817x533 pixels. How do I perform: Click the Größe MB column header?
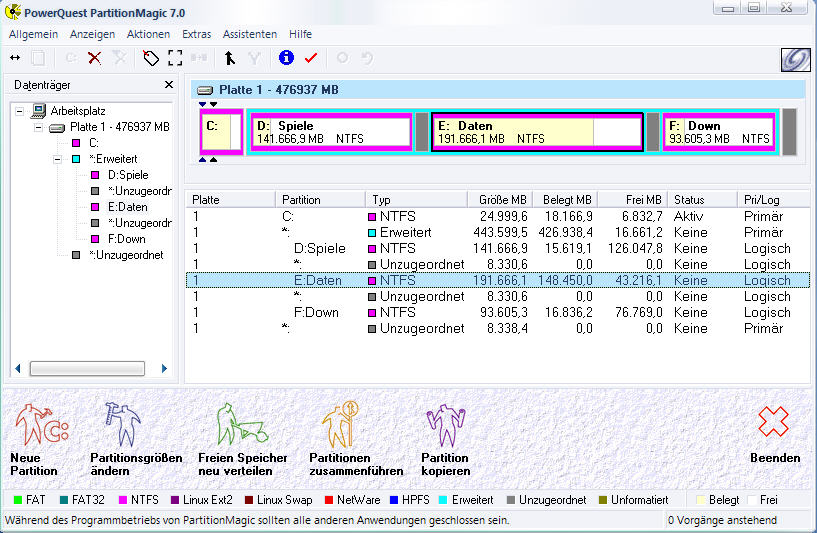pyautogui.click(x=499, y=200)
